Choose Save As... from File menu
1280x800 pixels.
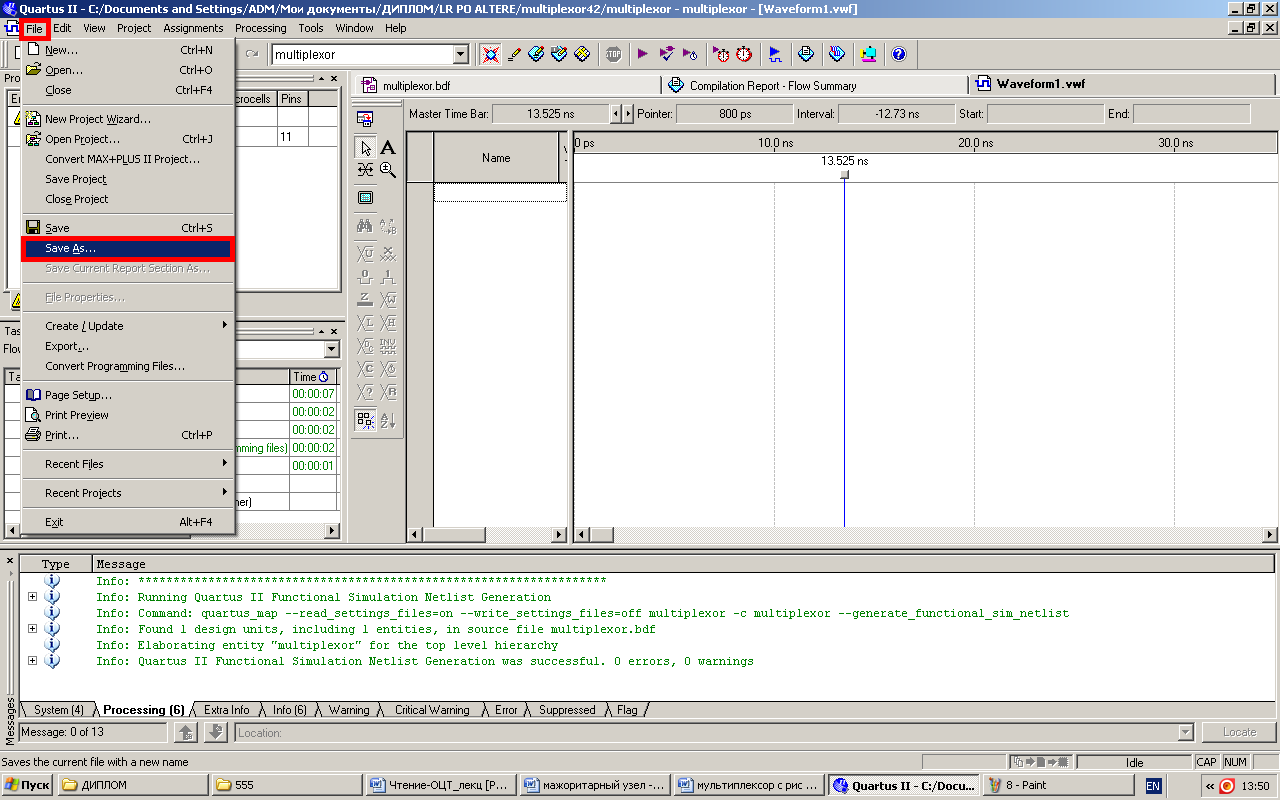(x=128, y=248)
